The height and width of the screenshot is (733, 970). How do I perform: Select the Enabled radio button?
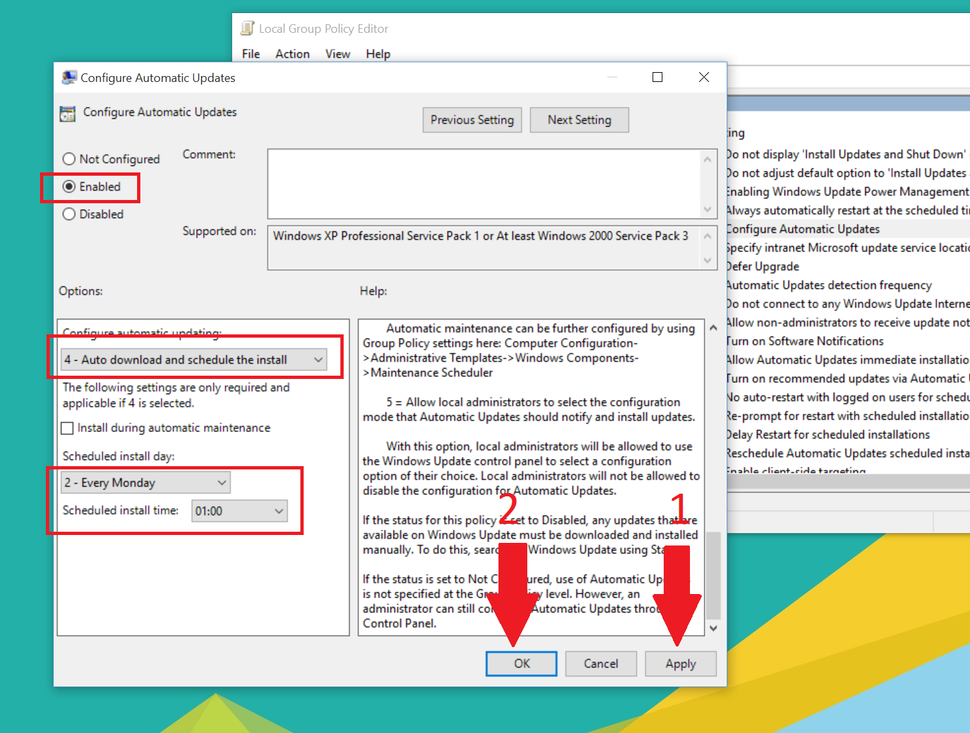(69, 186)
